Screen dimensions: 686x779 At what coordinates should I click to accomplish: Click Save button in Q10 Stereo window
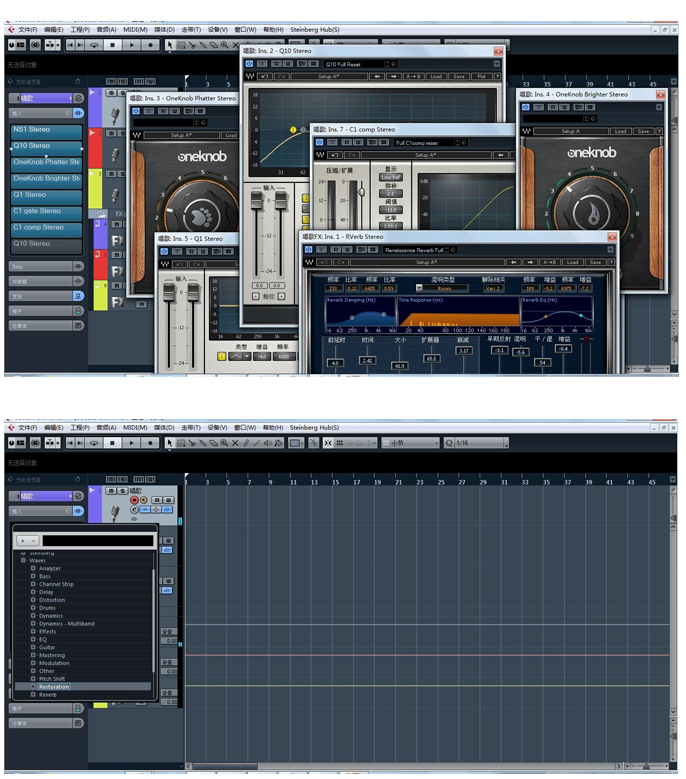tap(458, 76)
